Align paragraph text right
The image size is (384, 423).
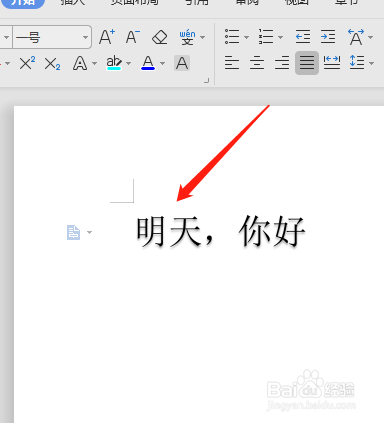click(282, 63)
